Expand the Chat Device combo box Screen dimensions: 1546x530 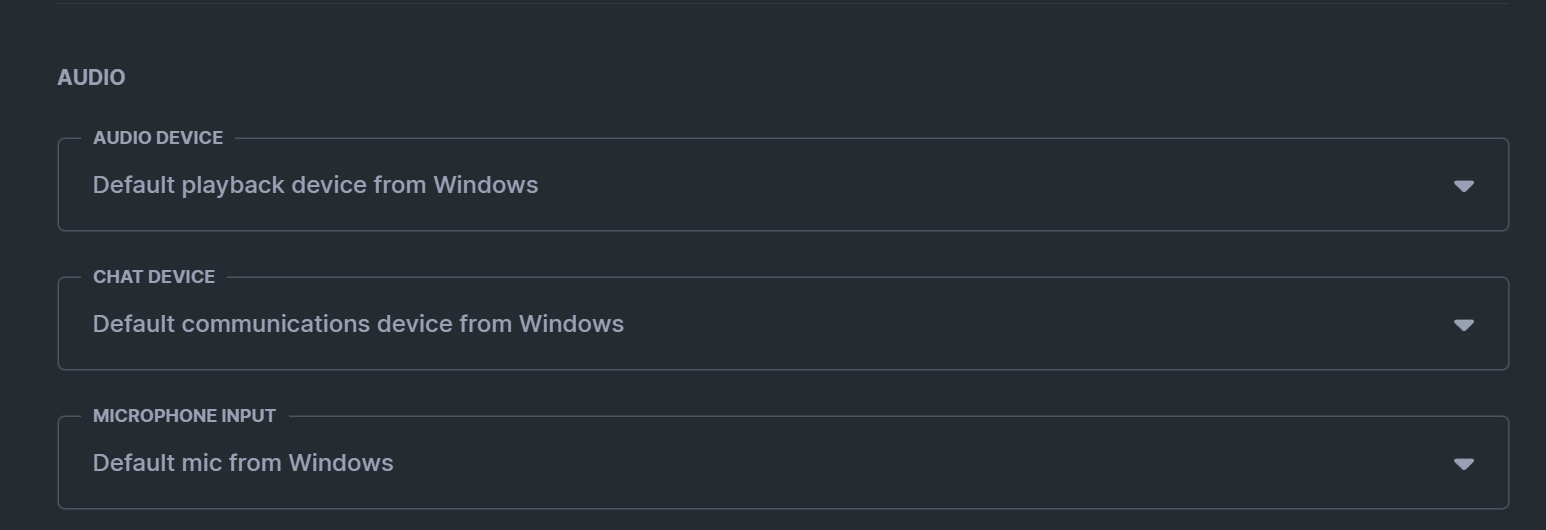click(x=782, y=325)
